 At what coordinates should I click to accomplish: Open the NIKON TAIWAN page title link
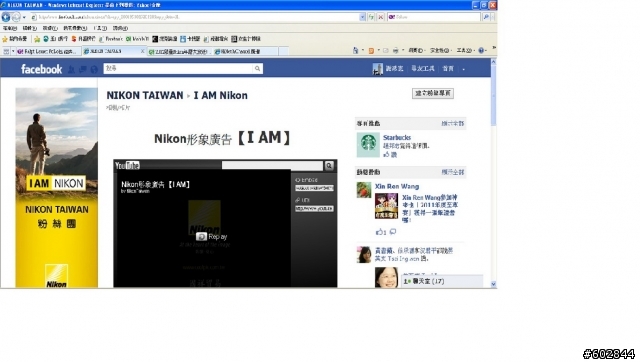[145, 95]
